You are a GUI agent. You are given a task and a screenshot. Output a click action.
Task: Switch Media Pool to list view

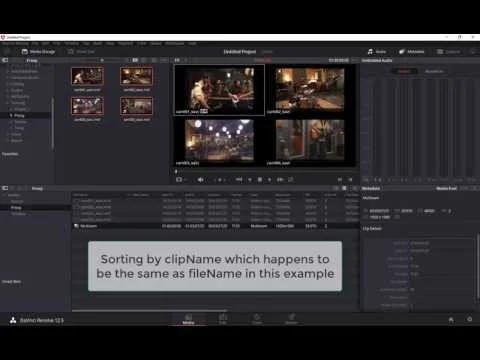coord(344,188)
